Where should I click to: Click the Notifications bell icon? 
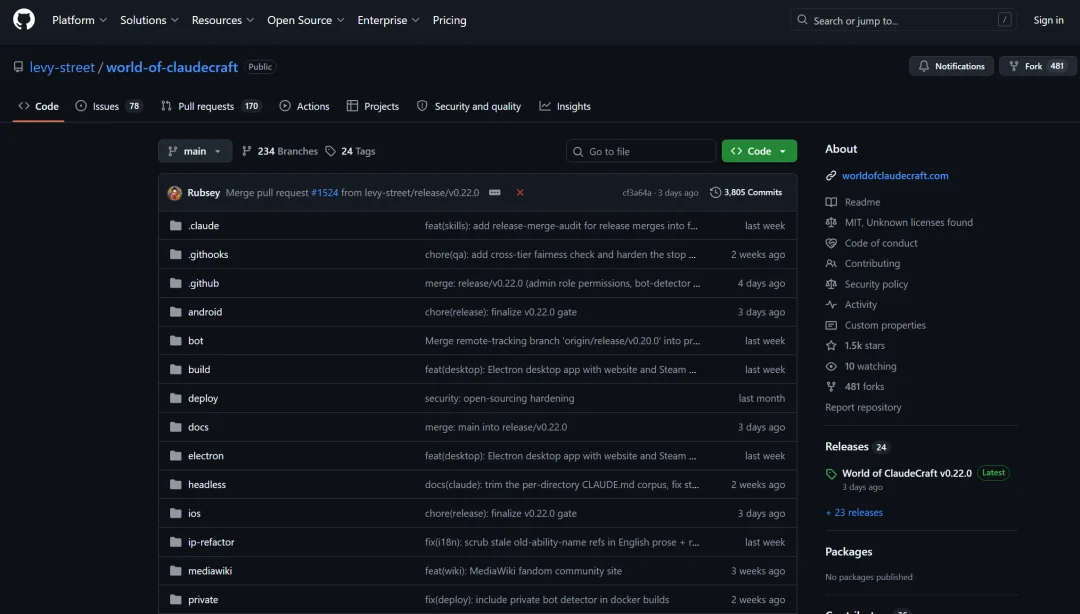pos(924,66)
